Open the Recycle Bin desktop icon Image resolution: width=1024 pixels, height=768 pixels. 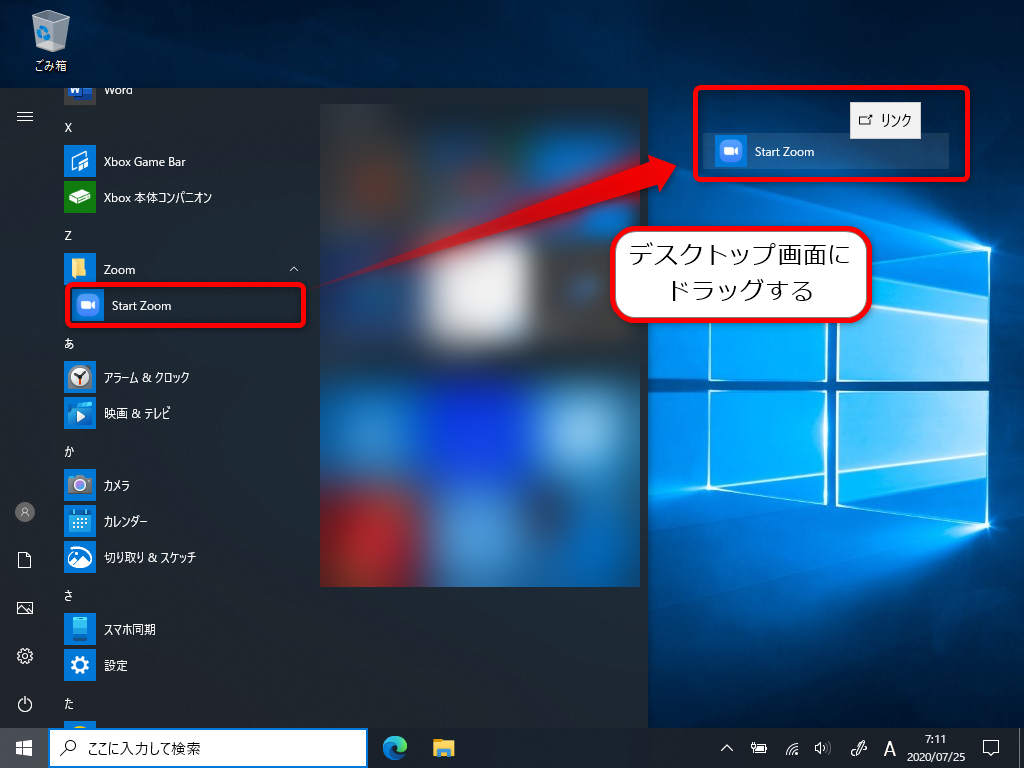pyautogui.click(x=50, y=40)
